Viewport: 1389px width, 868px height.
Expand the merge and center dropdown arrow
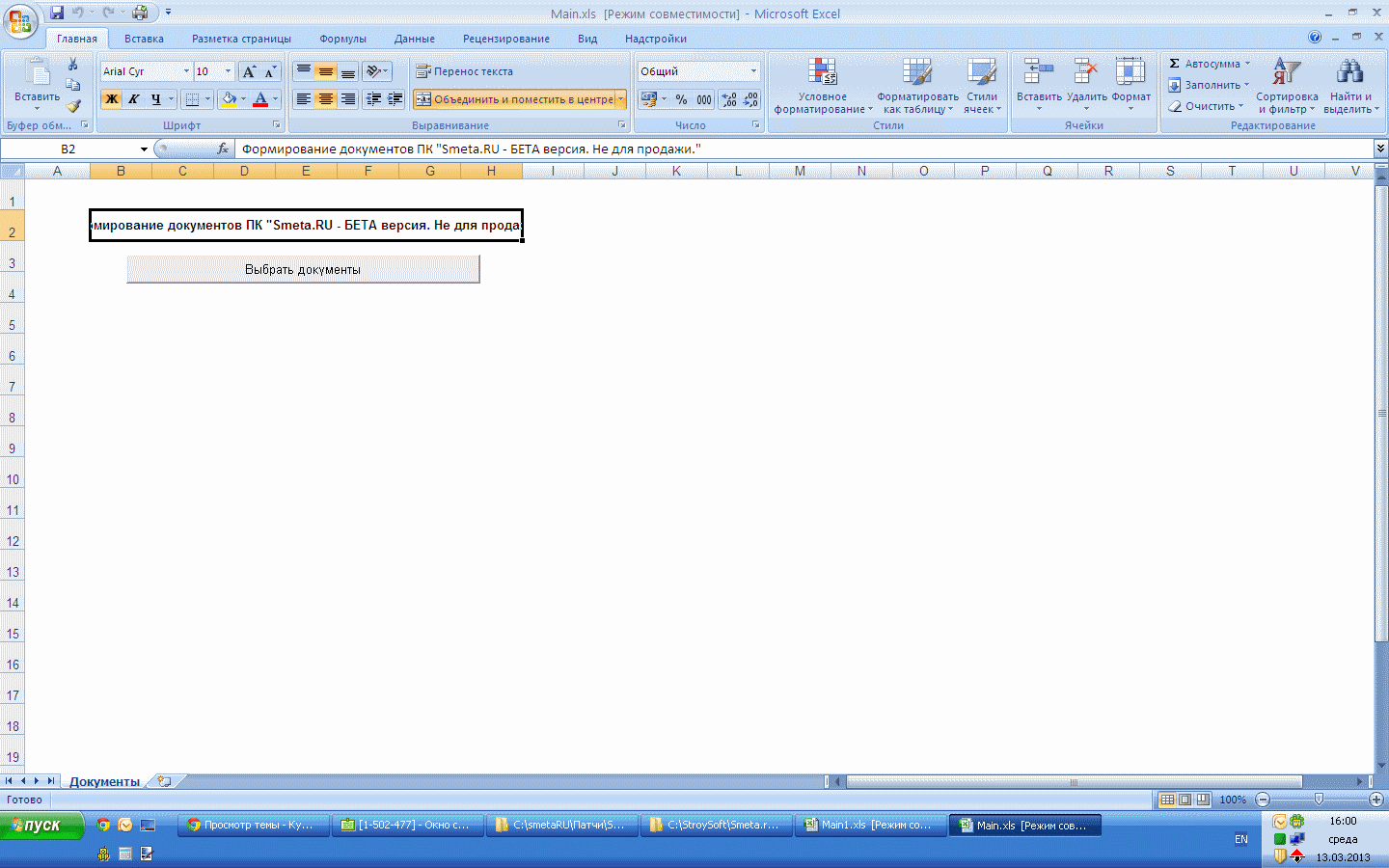click(x=620, y=99)
